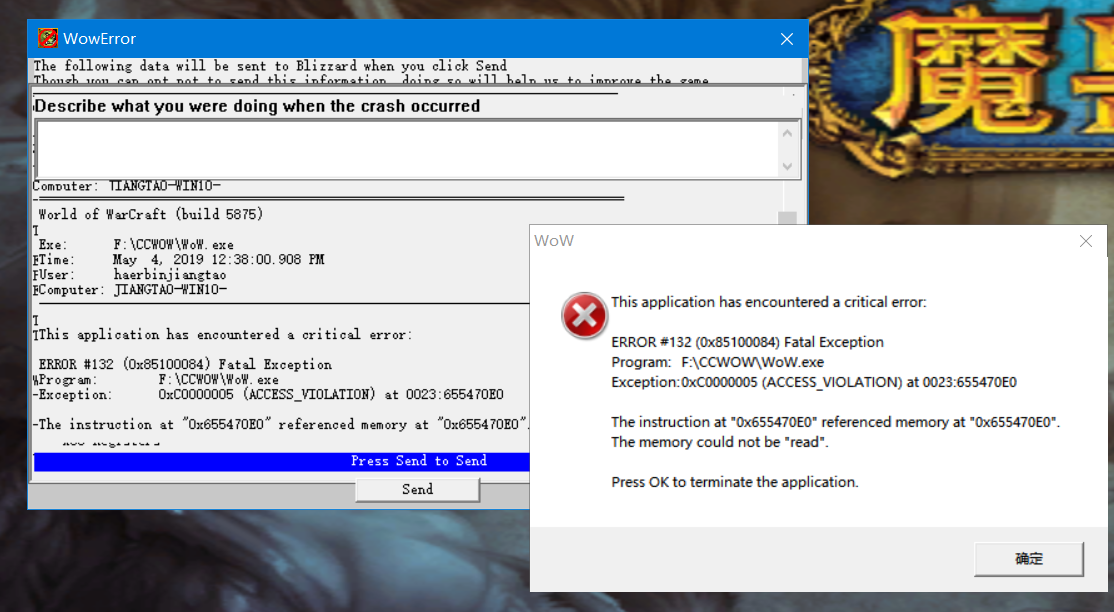This screenshot has height=612, width=1114.
Task: Close the WowError crash report window
Action: coord(787,39)
